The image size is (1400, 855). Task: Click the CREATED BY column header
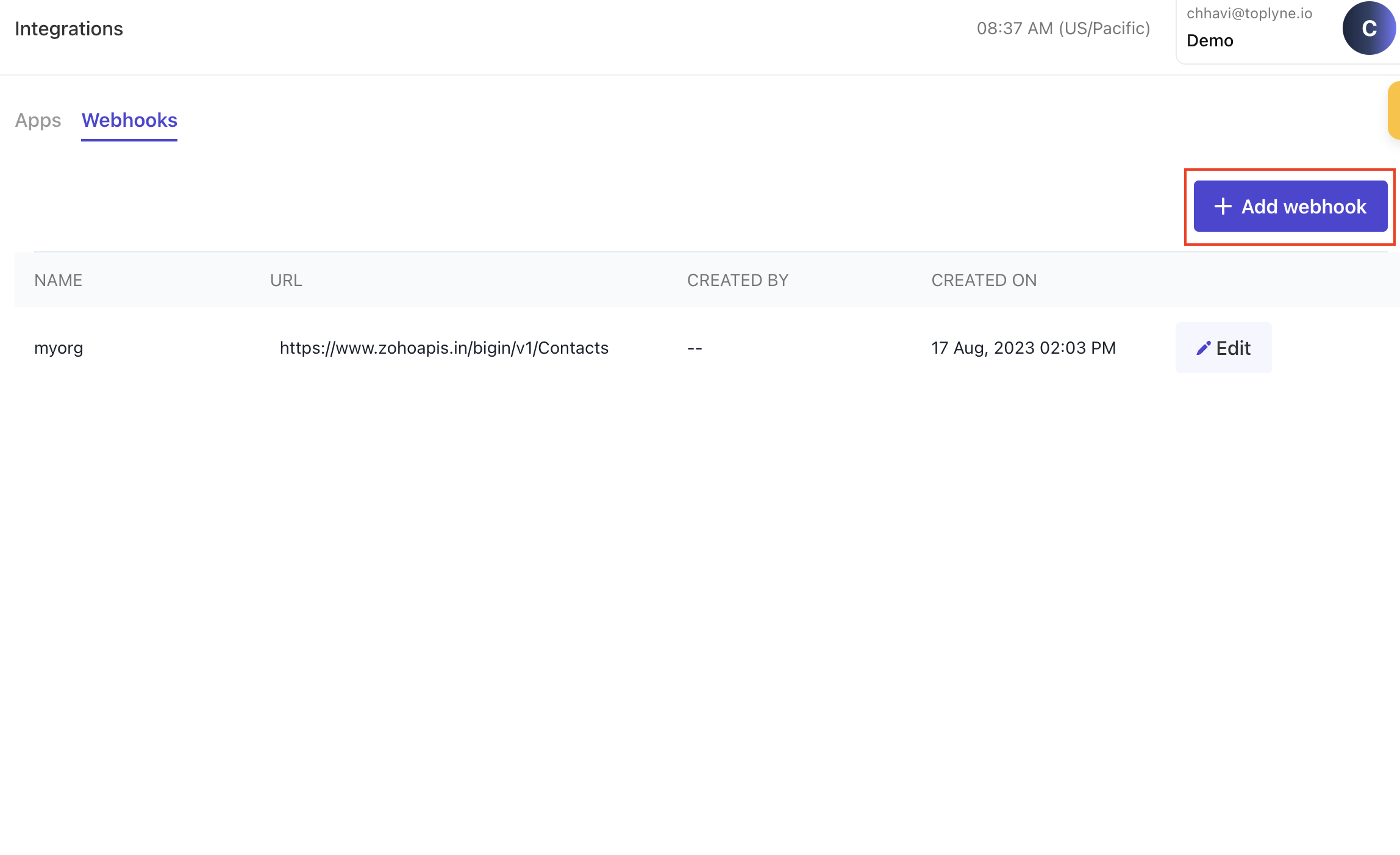(737, 280)
